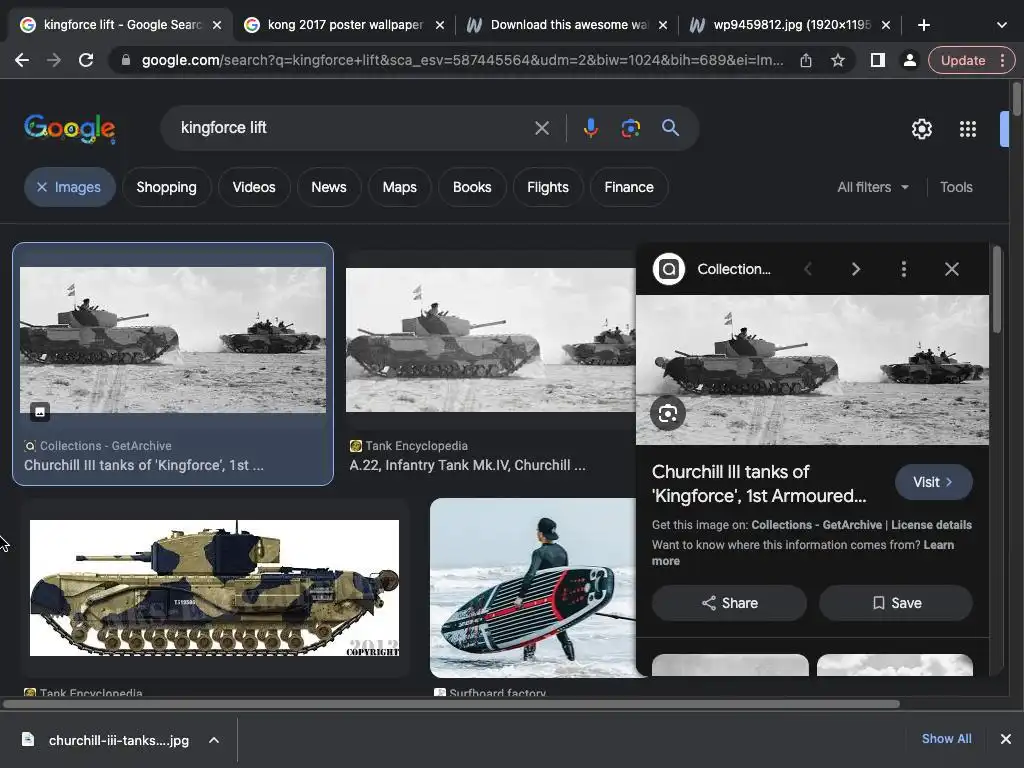Open a new browser tab
This screenshot has width=1024, height=768.
[923, 25]
